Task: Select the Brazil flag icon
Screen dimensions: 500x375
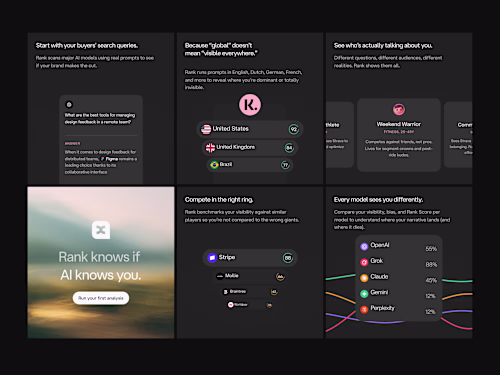Action: (x=214, y=165)
